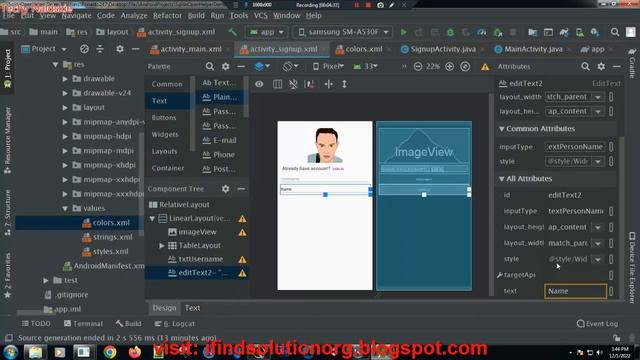Minimize the Palette panel
This screenshot has width=640, height=360.
click(241, 66)
